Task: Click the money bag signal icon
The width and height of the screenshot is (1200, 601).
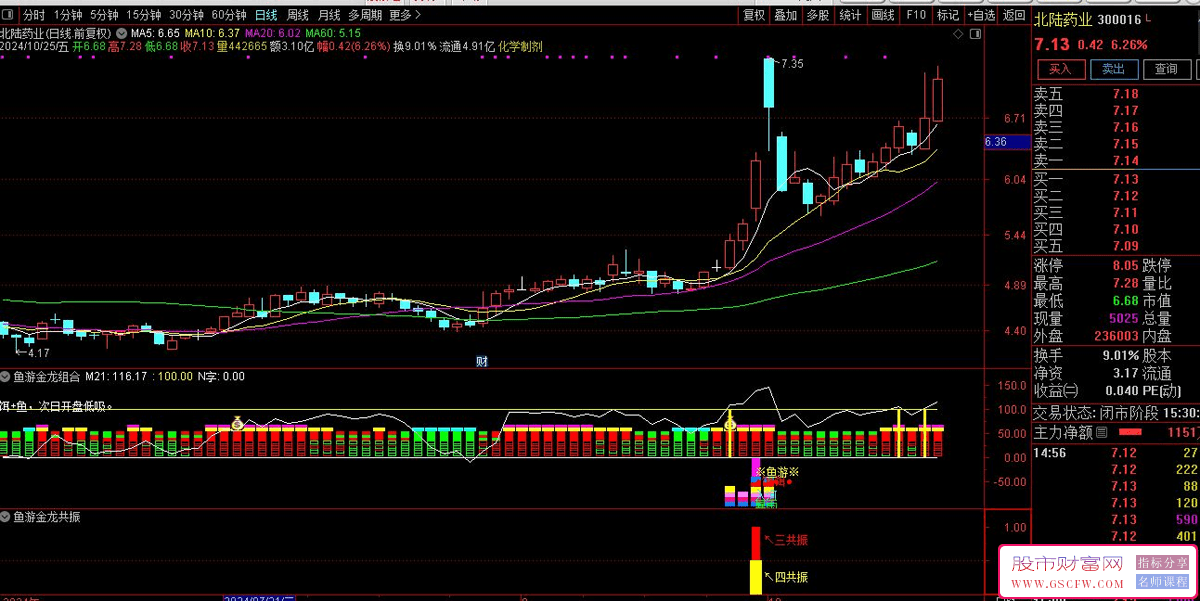Action: [x=237, y=423]
